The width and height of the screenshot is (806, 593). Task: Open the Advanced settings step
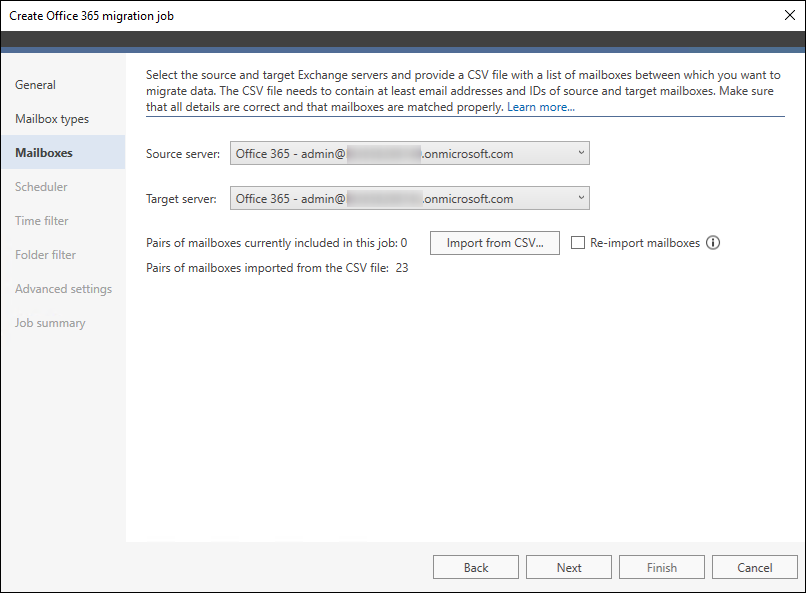tap(63, 289)
